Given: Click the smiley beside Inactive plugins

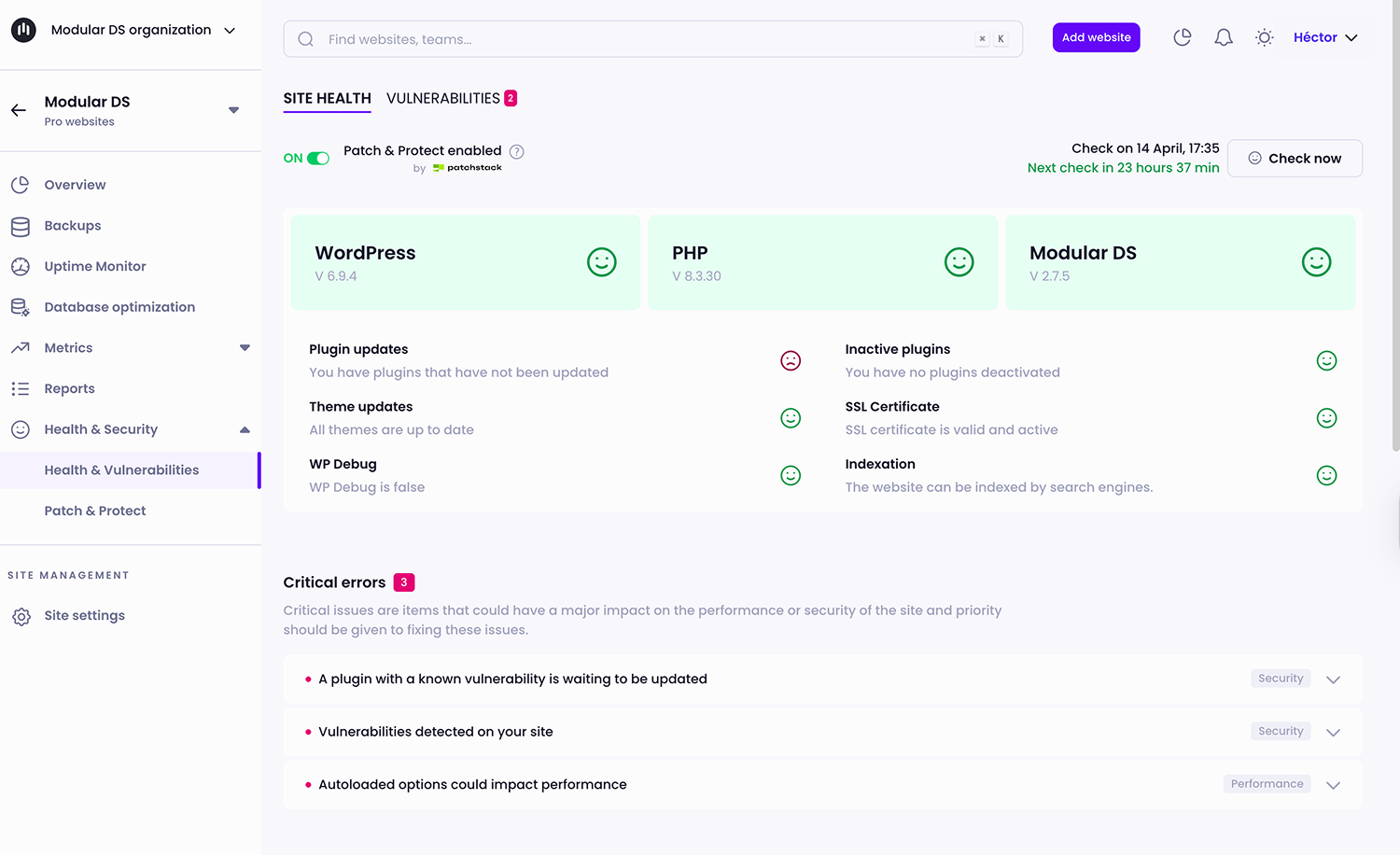Looking at the screenshot, I should point(1326,360).
